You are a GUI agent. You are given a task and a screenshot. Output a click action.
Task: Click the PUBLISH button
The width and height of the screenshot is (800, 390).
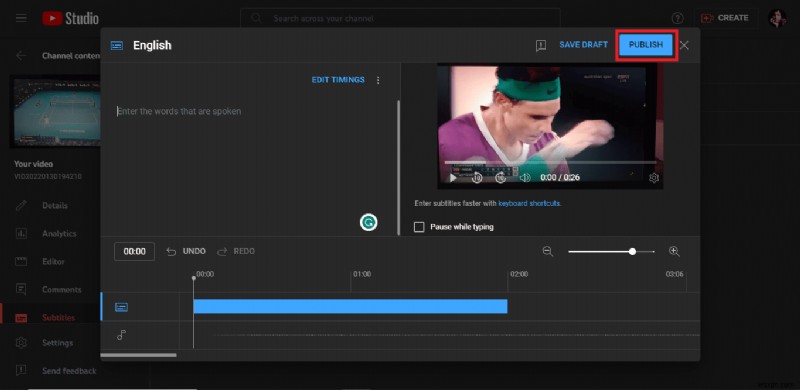pyautogui.click(x=646, y=45)
